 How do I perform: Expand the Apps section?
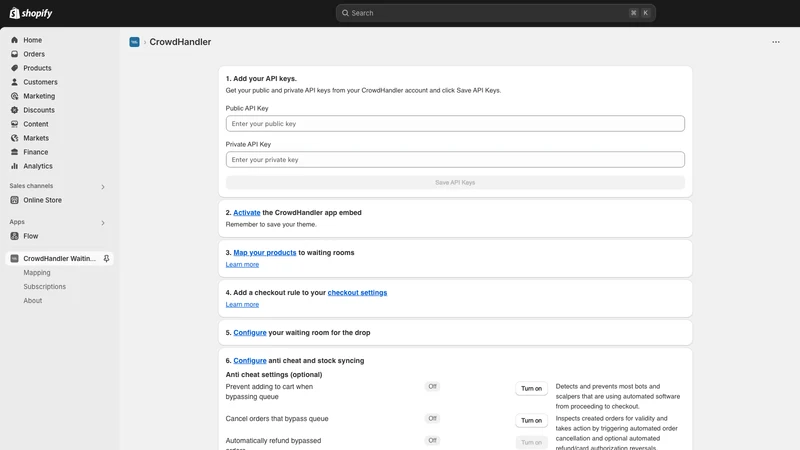(x=103, y=223)
